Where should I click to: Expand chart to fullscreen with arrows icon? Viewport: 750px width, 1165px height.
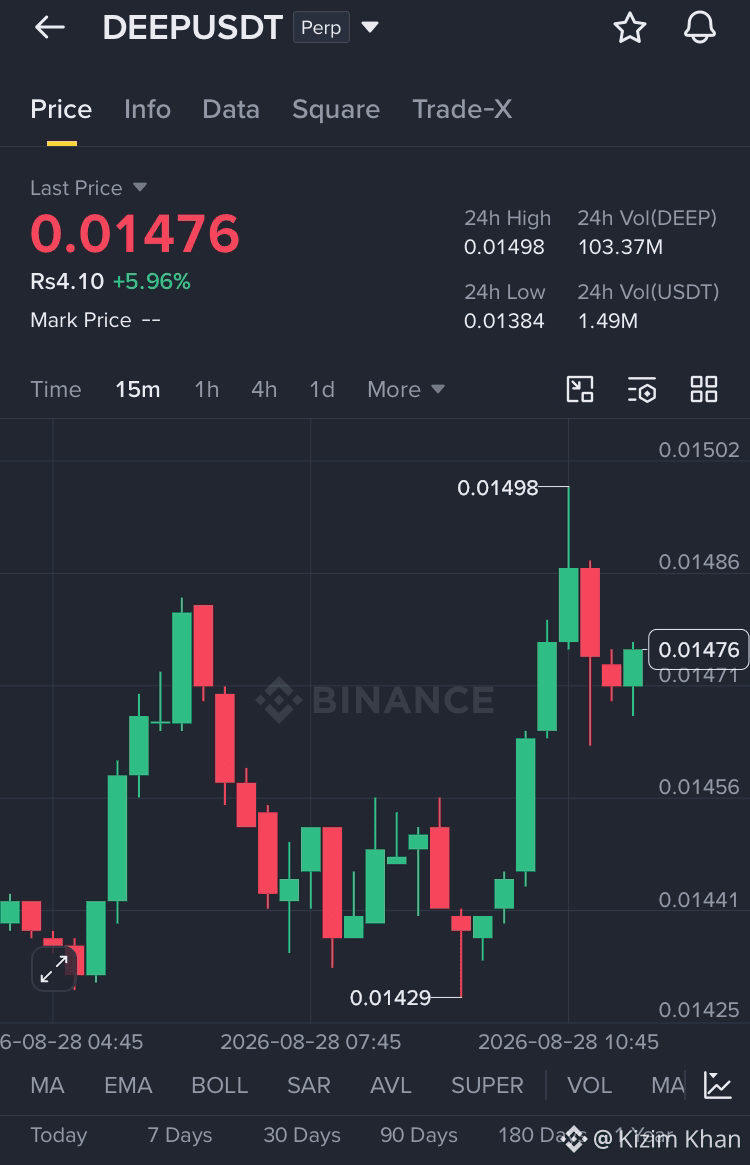pyautogui.click(x=54, y=969)
